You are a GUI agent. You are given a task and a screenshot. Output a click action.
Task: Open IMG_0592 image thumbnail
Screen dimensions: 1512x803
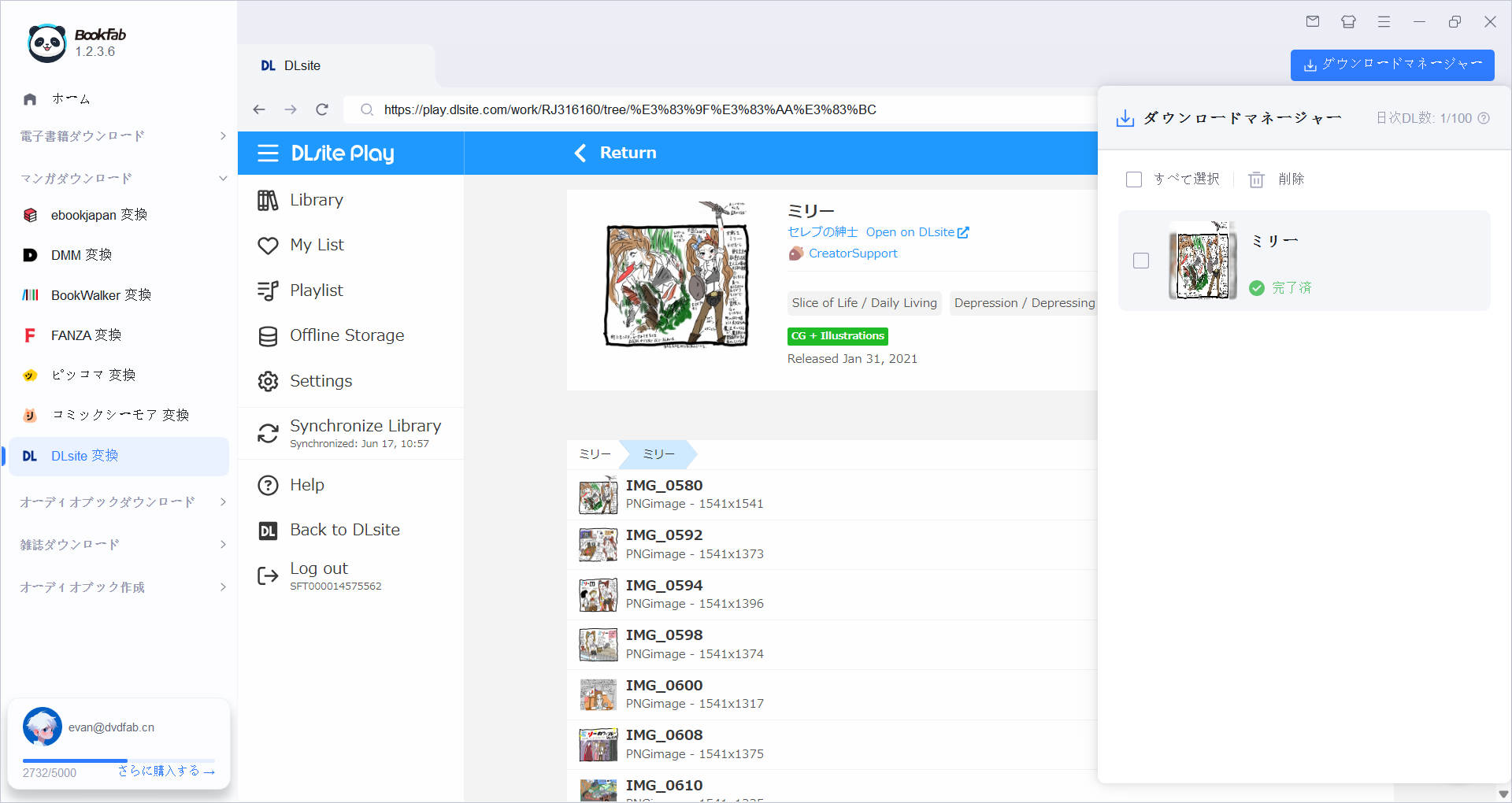[x=598, y=545]
